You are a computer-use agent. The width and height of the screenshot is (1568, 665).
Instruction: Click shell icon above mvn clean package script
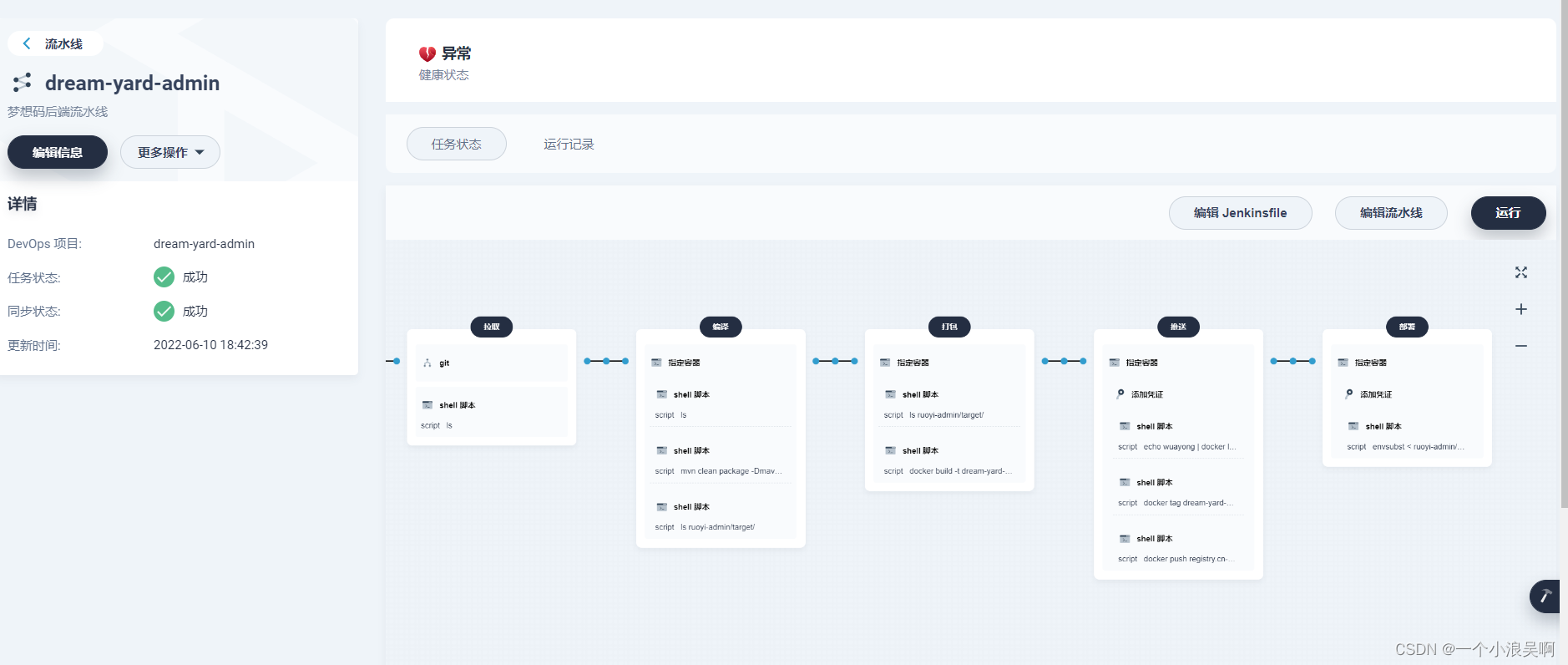(x=661, y=450)
